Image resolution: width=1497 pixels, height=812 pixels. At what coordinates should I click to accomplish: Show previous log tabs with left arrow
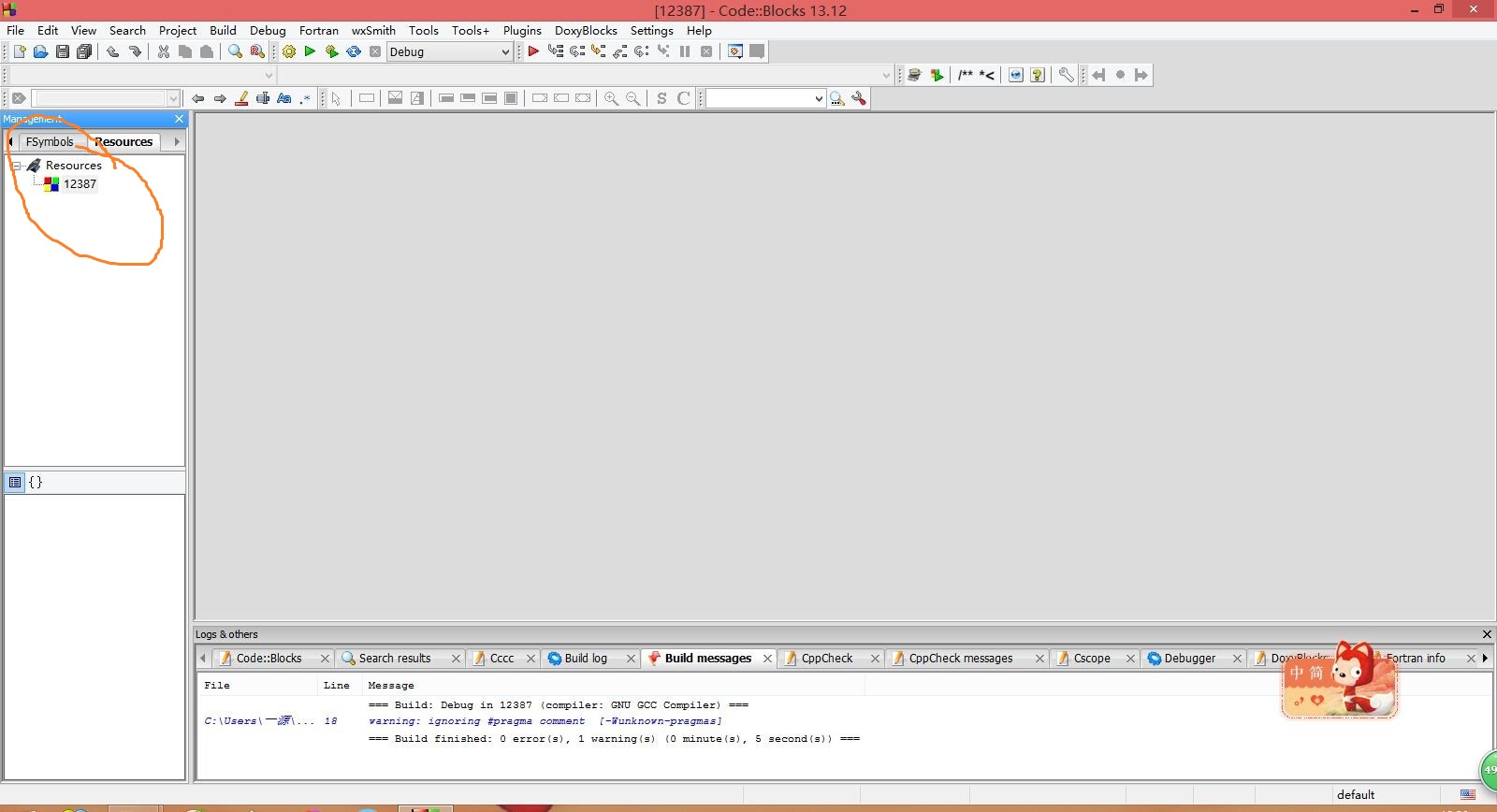(203, 659)
